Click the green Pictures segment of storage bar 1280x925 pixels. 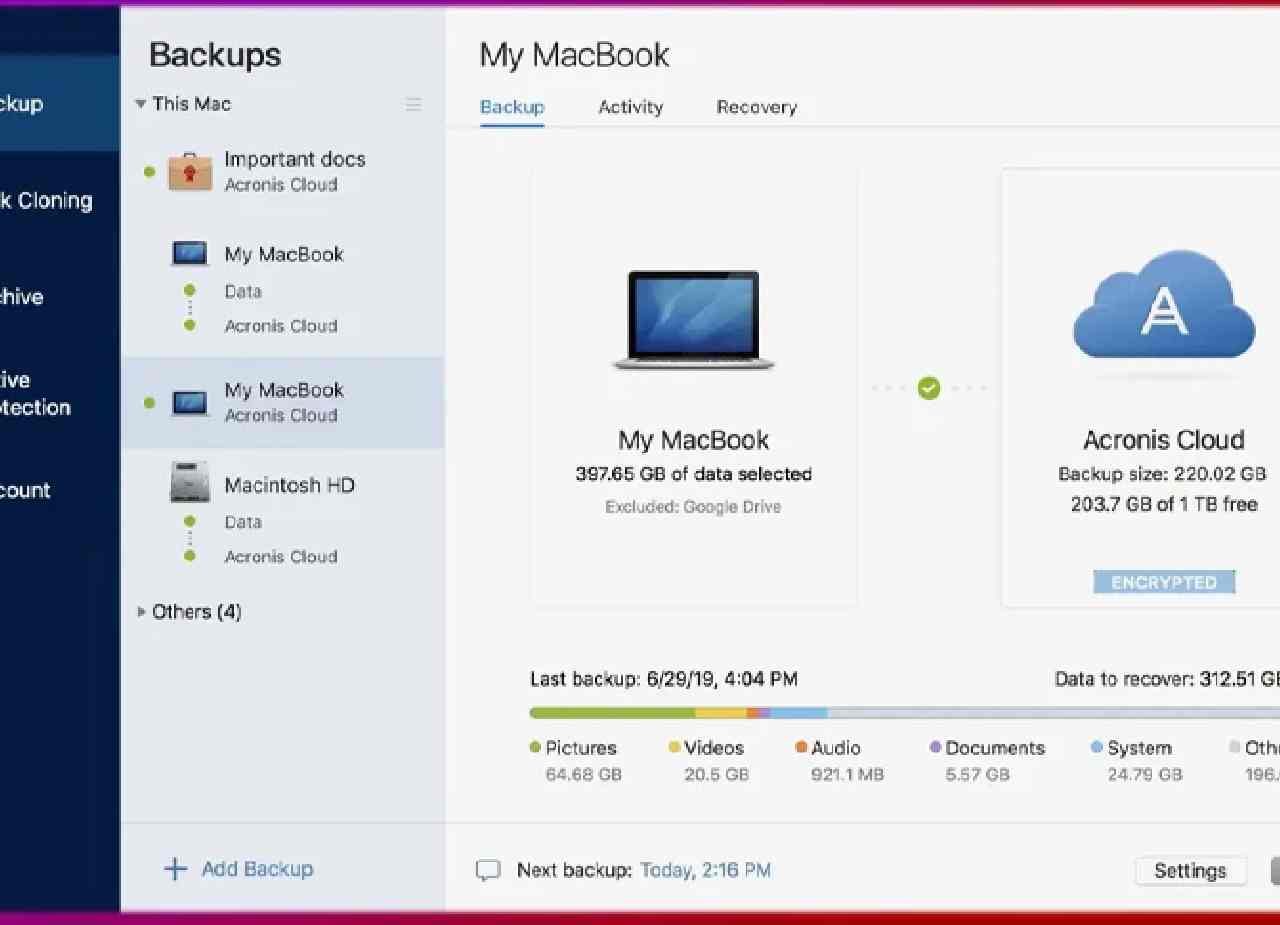pyautogui.click(x=612, y=713)
